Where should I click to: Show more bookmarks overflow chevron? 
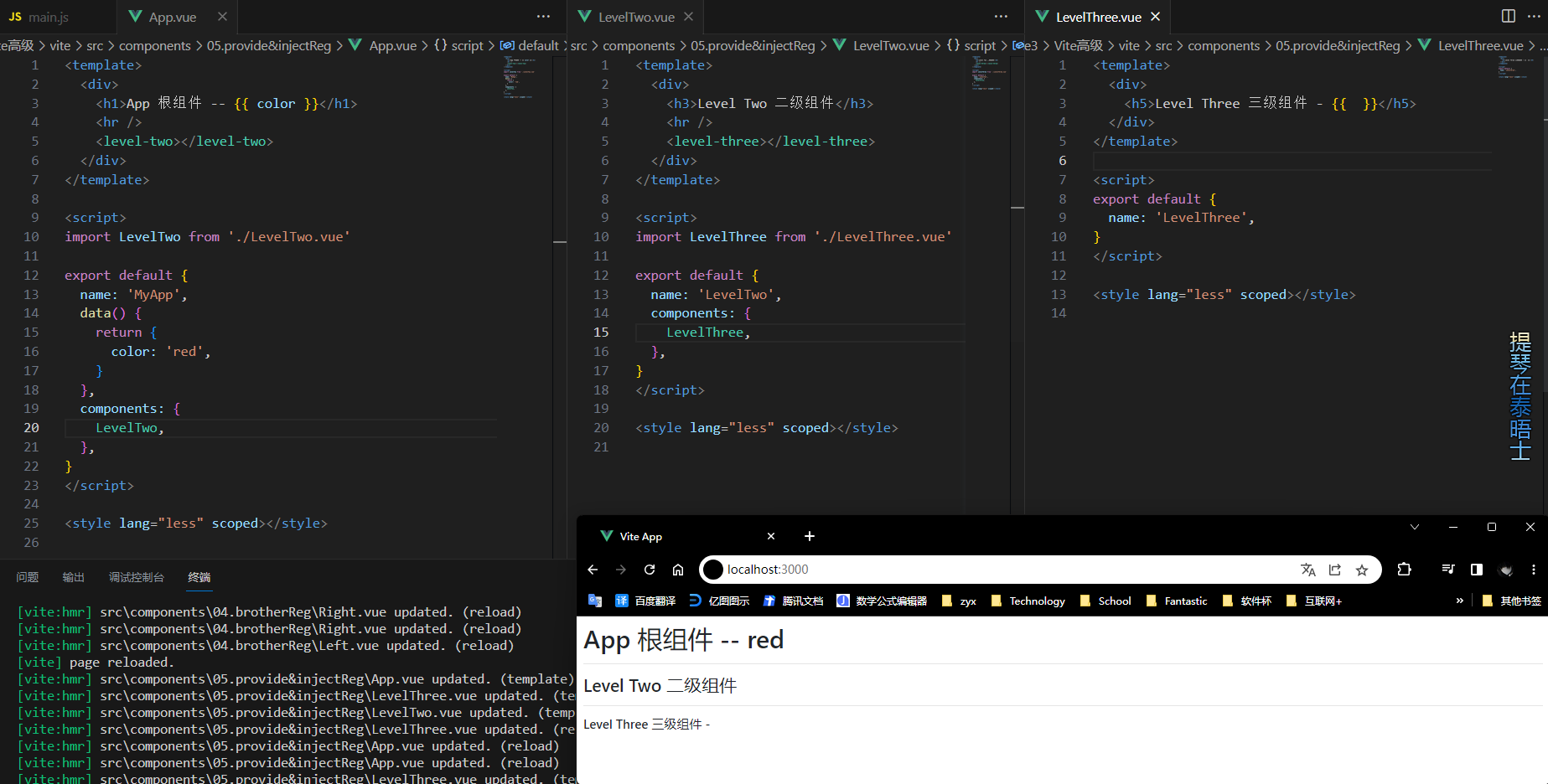pos(1459,601)
